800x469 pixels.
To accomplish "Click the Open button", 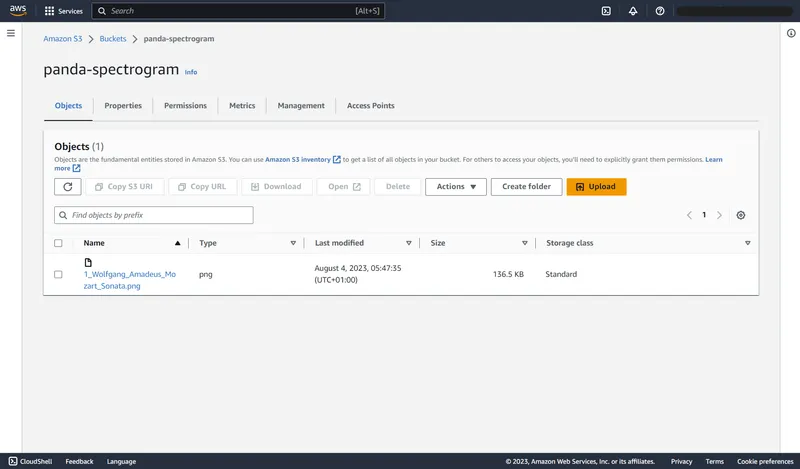I will (343, 187).
